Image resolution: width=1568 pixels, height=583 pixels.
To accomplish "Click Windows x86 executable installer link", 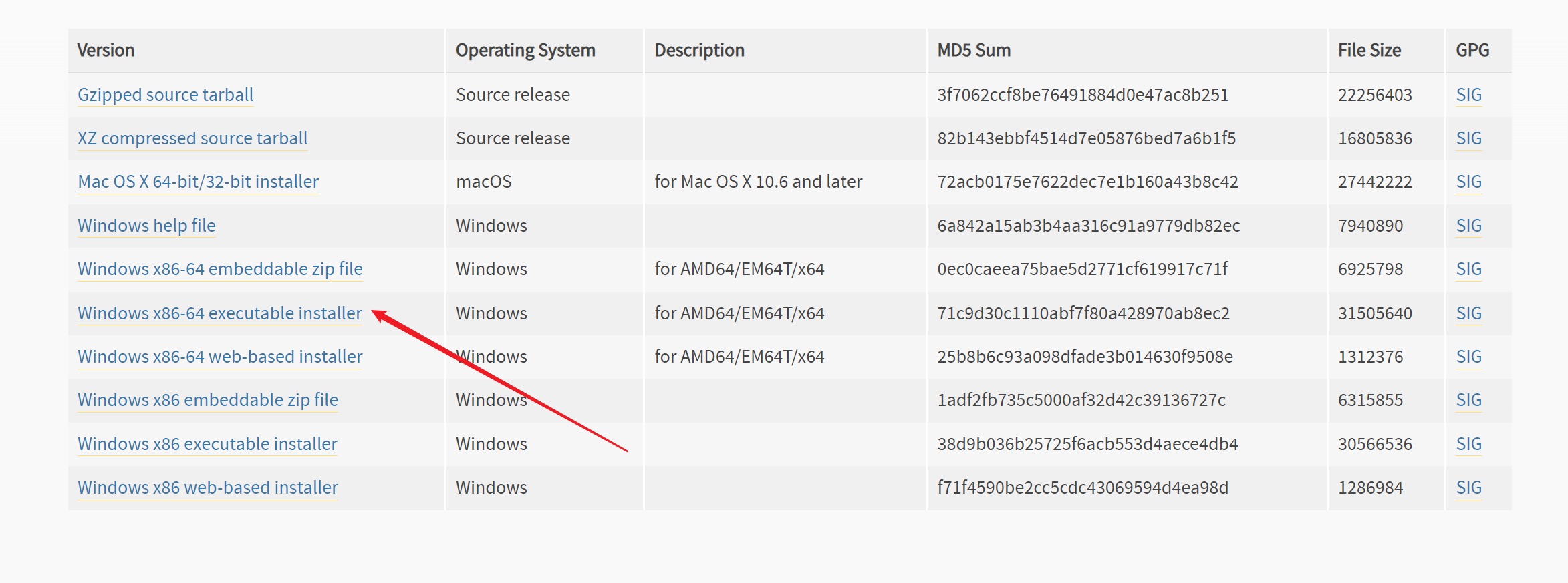I will coord(207,444).
